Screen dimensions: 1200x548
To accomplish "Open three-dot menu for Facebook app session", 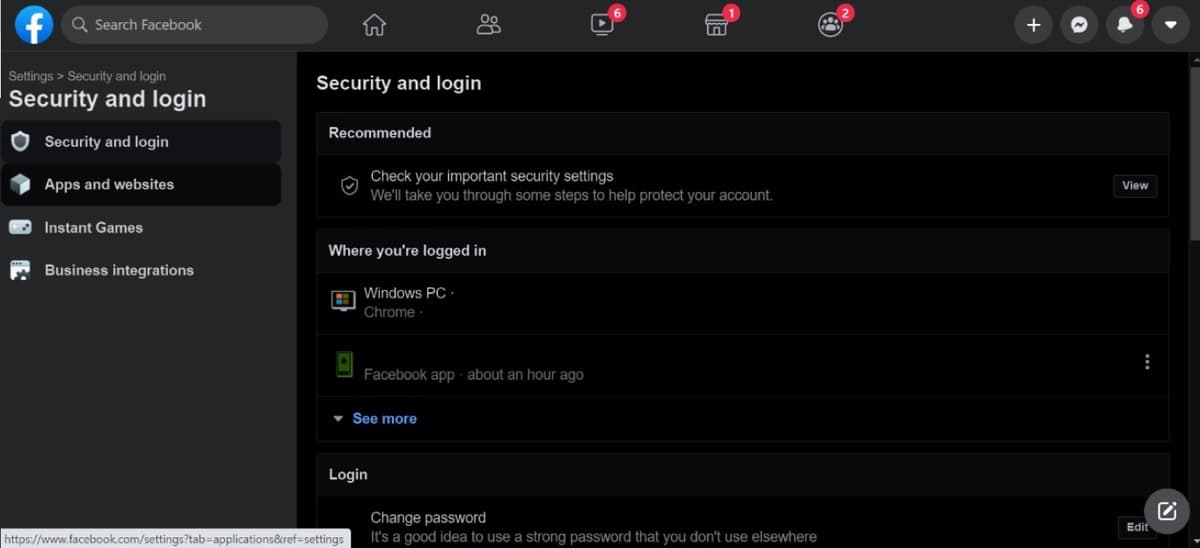I will (x=1147, y=362).
